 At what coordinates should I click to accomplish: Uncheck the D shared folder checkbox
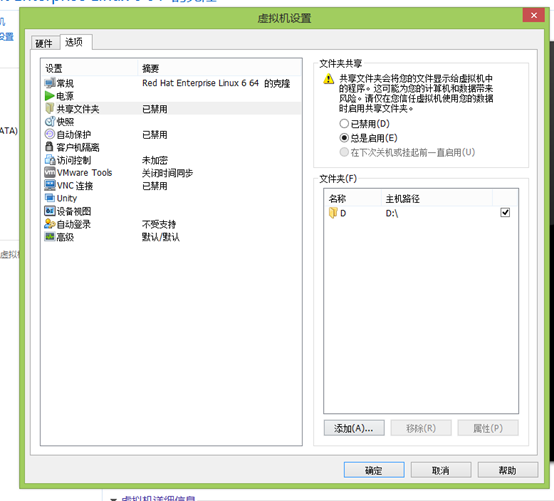[505, 212]
